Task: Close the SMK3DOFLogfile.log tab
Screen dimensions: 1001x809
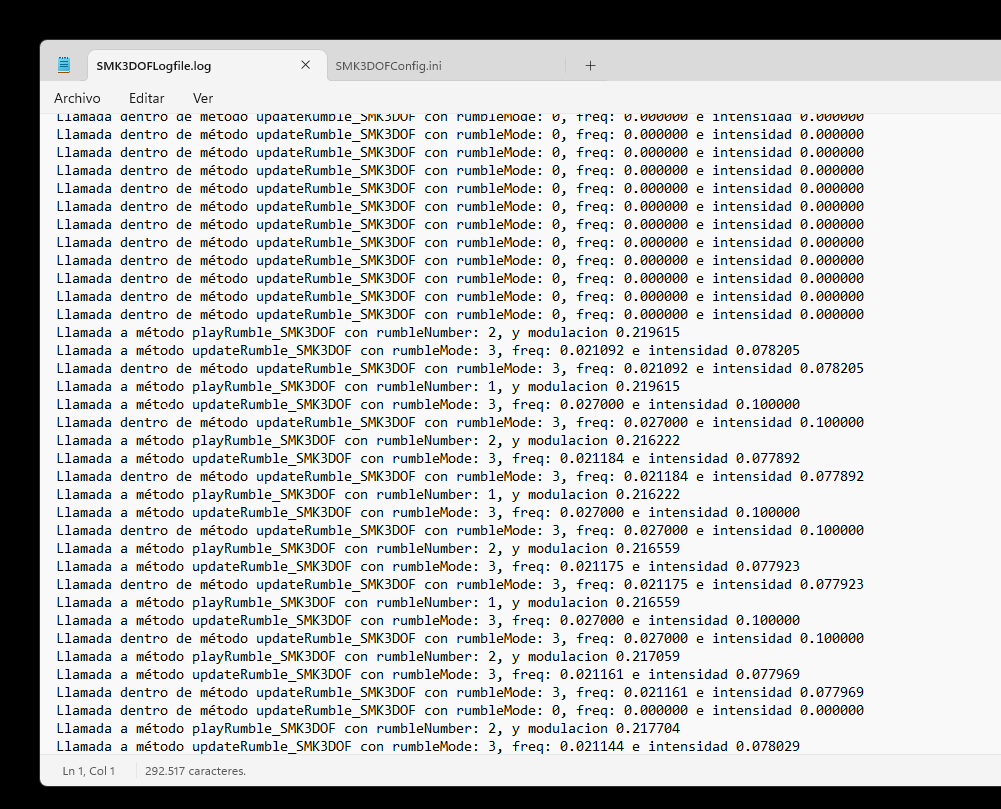Action: click(305, 64)
